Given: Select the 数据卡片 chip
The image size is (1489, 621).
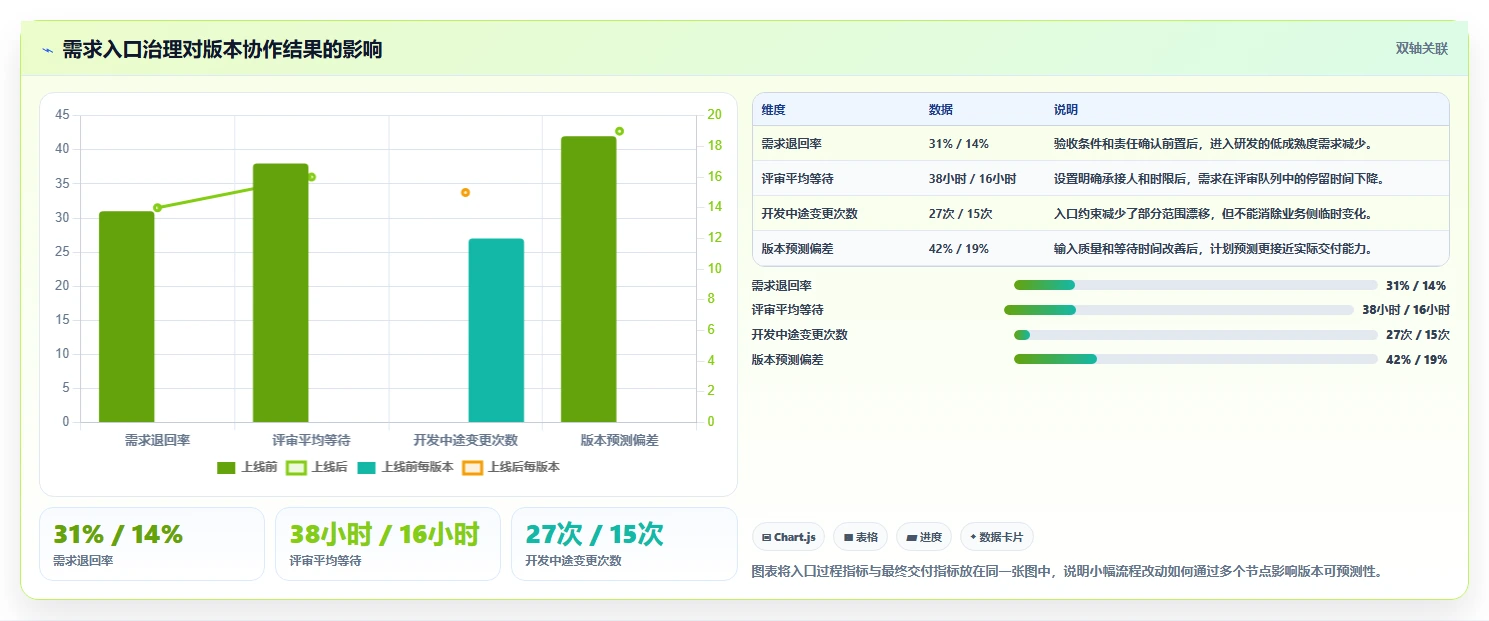Looking at the screenshot, I should pos(997,537).
